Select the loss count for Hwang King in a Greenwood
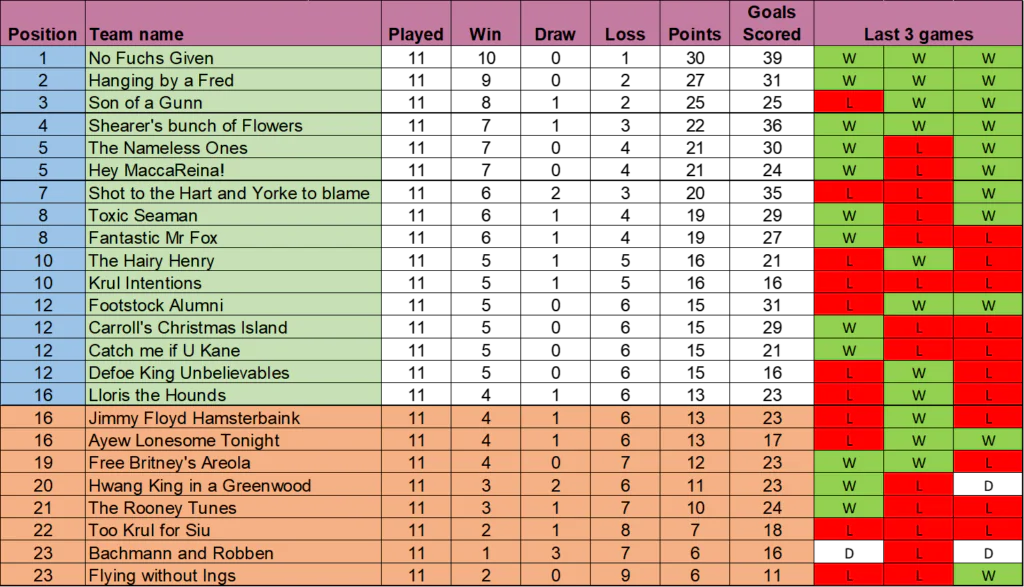The width and height of the screenshot is (1024, 587). pos(625,486)
